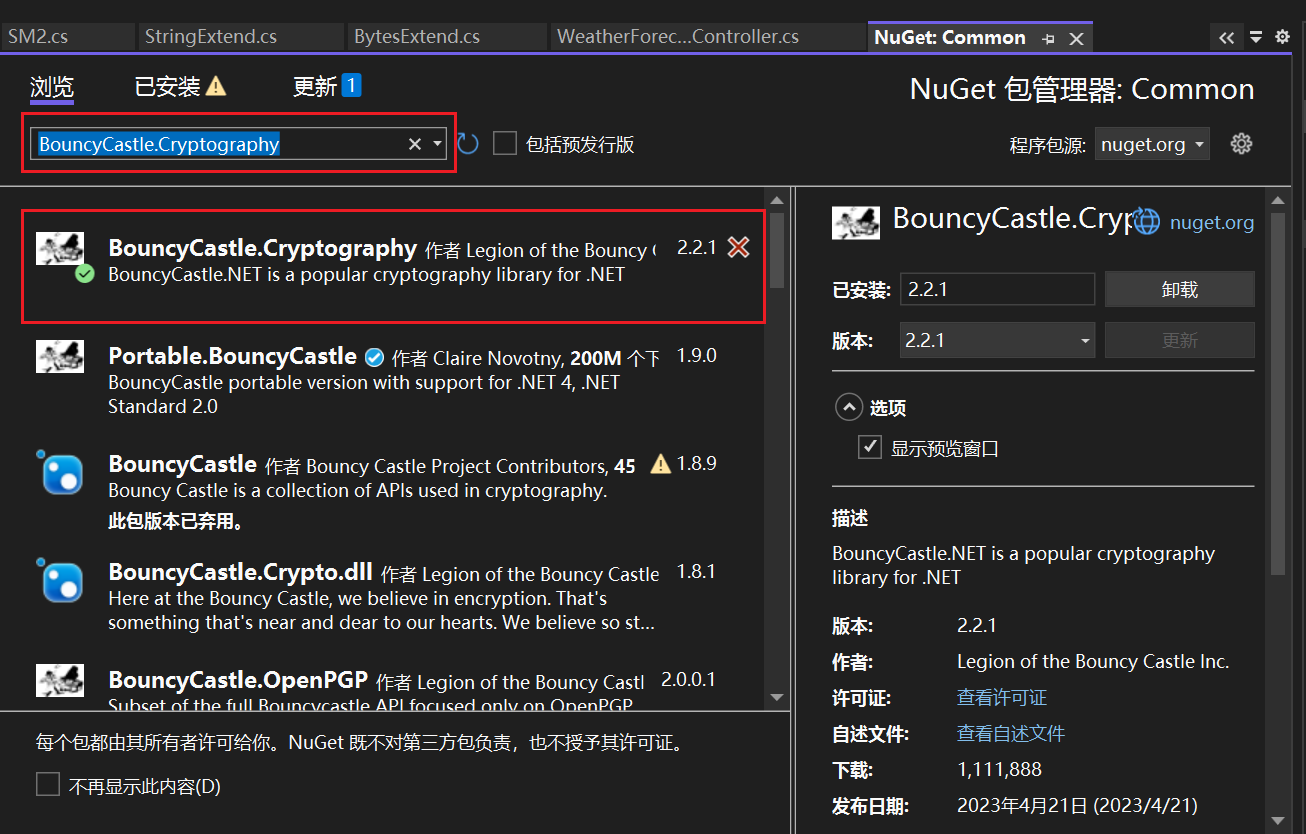
Task: Open the document tab list dropdown arrow
Action: click(x=1256, y=38)
